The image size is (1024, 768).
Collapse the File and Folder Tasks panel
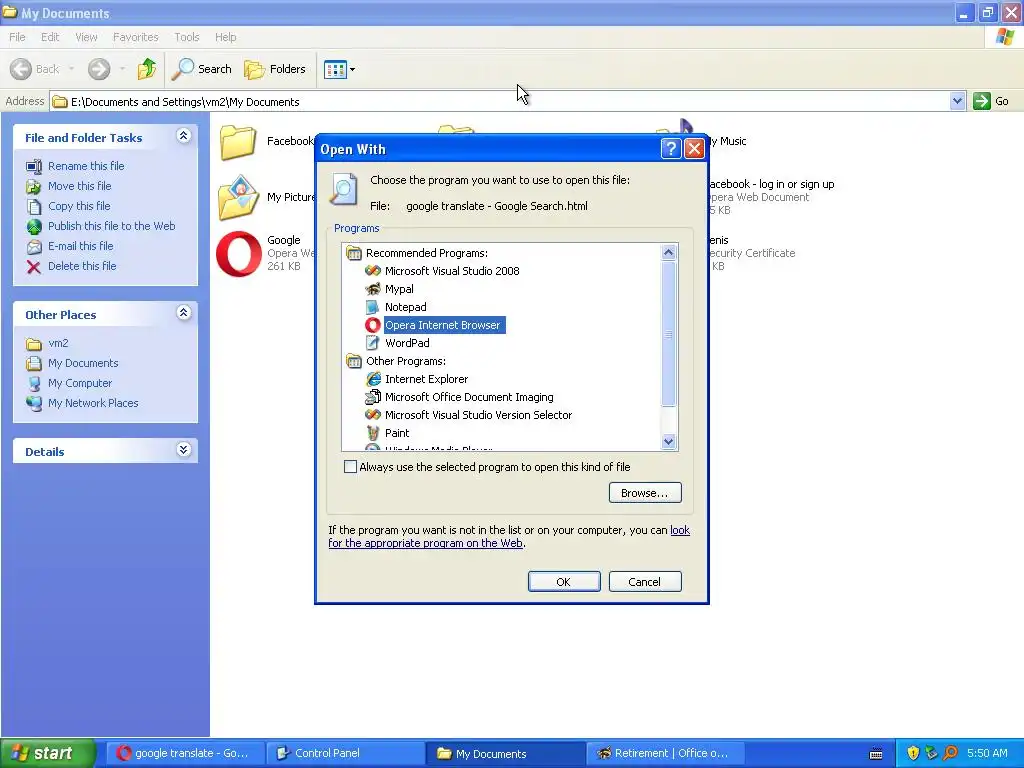[x=184, y=136]
